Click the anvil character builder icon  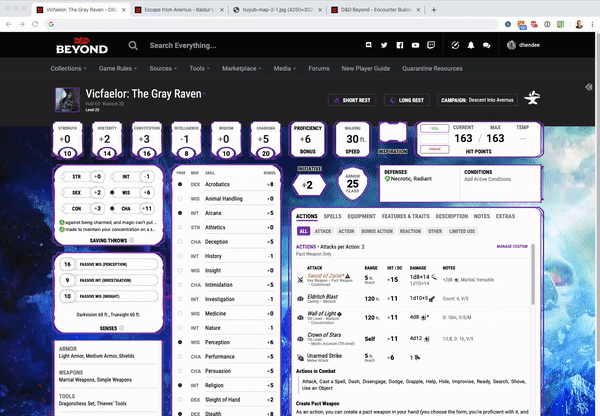coord(532,98)
